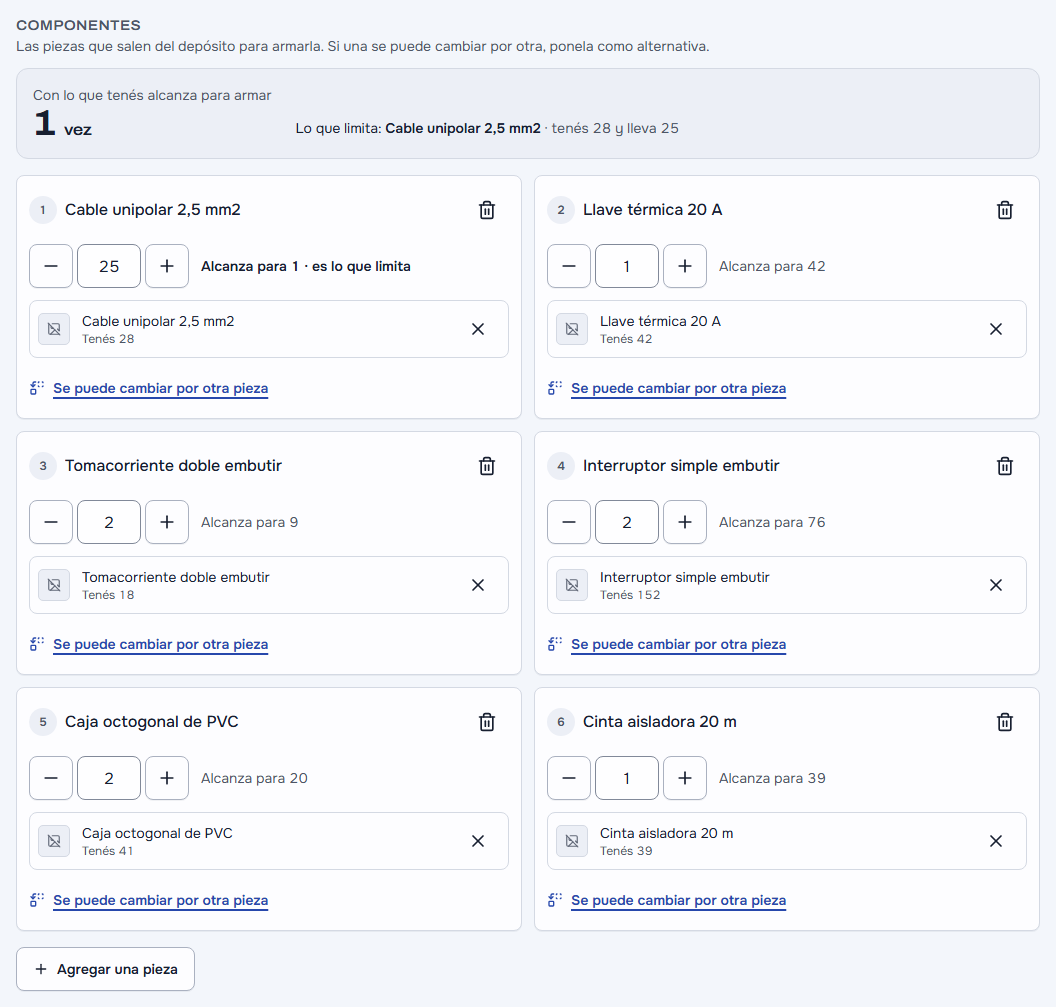Increase Interruptor simple embutir quantity
This screenshot has height=1007, width=1056.
coord(685,522)
